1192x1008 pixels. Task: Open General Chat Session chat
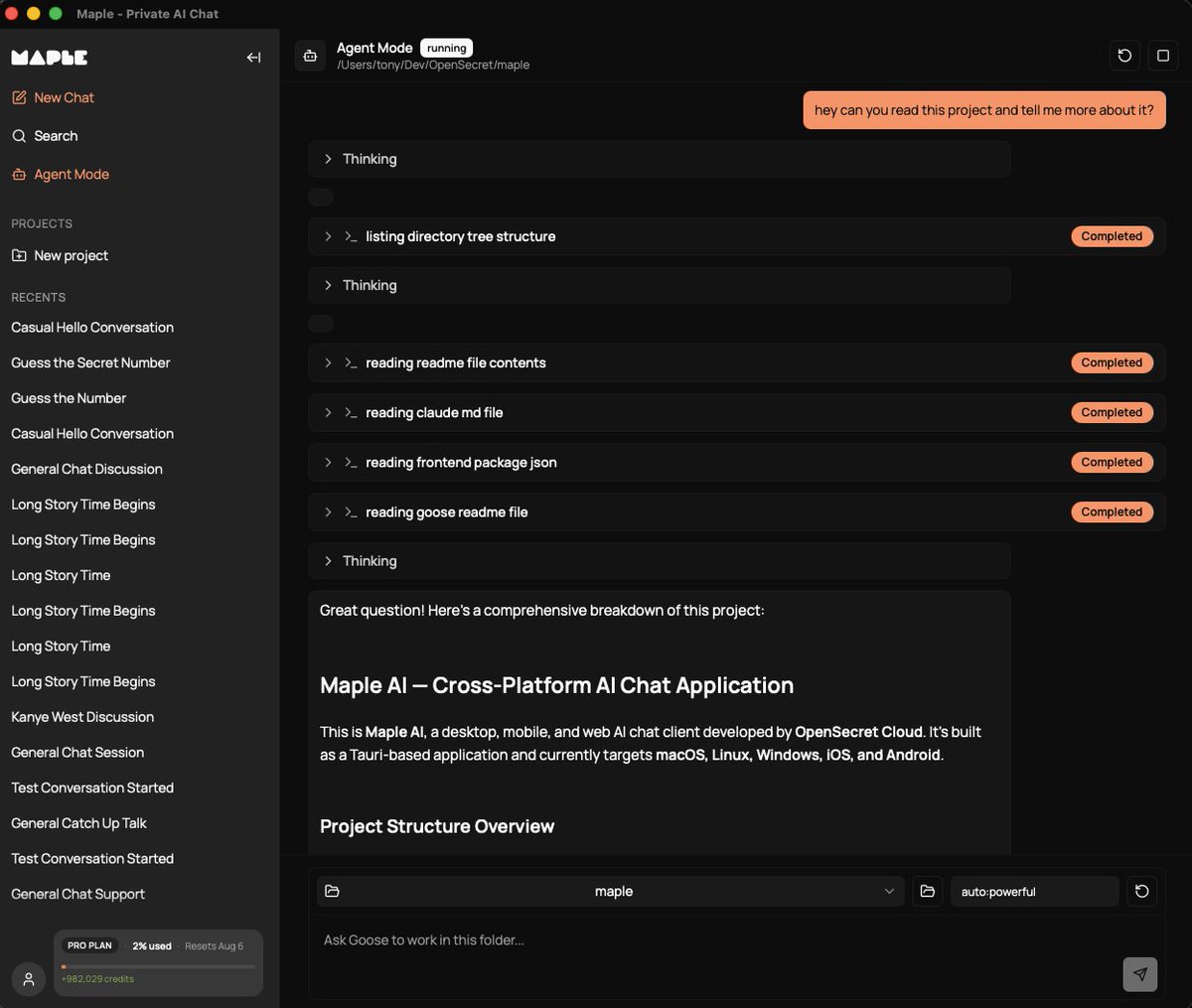pos(77,753)
